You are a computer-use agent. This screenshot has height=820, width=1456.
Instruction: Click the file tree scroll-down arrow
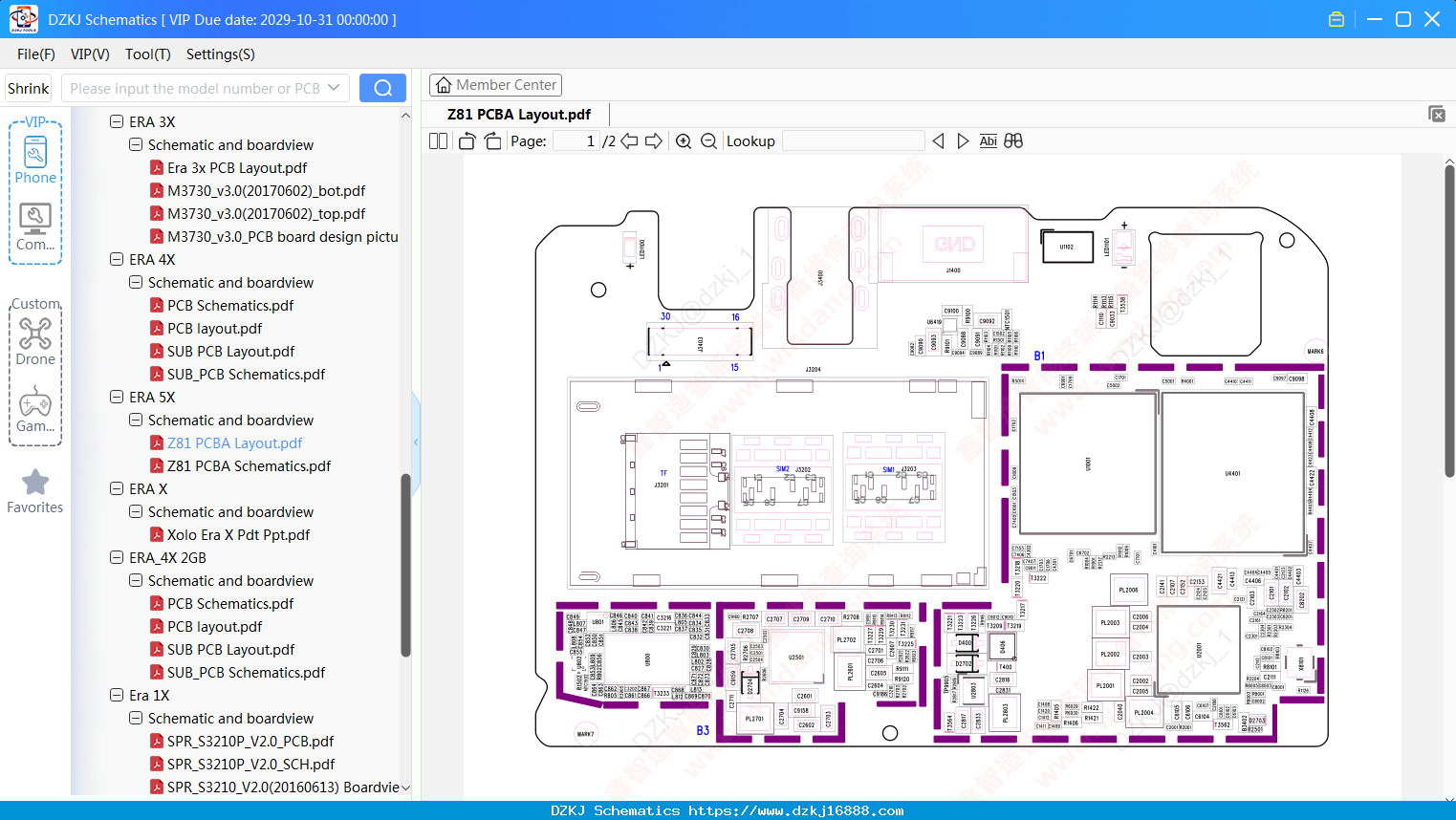pos(405,788)
